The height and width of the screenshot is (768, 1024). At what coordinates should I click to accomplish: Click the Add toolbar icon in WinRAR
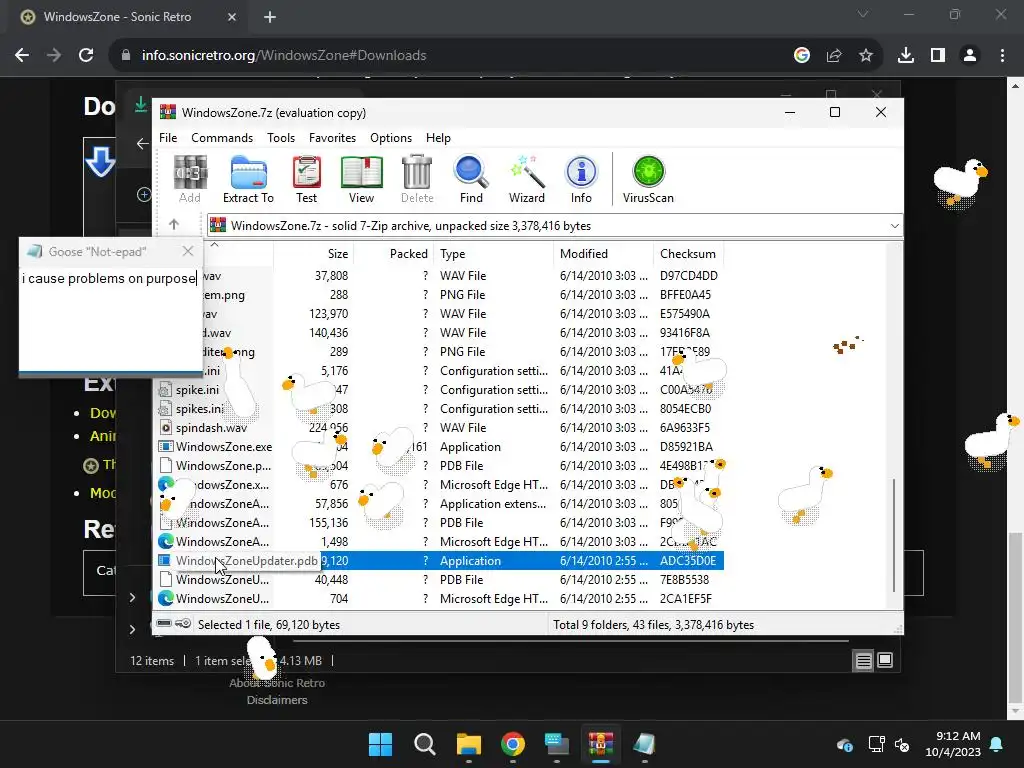(190, 180)
